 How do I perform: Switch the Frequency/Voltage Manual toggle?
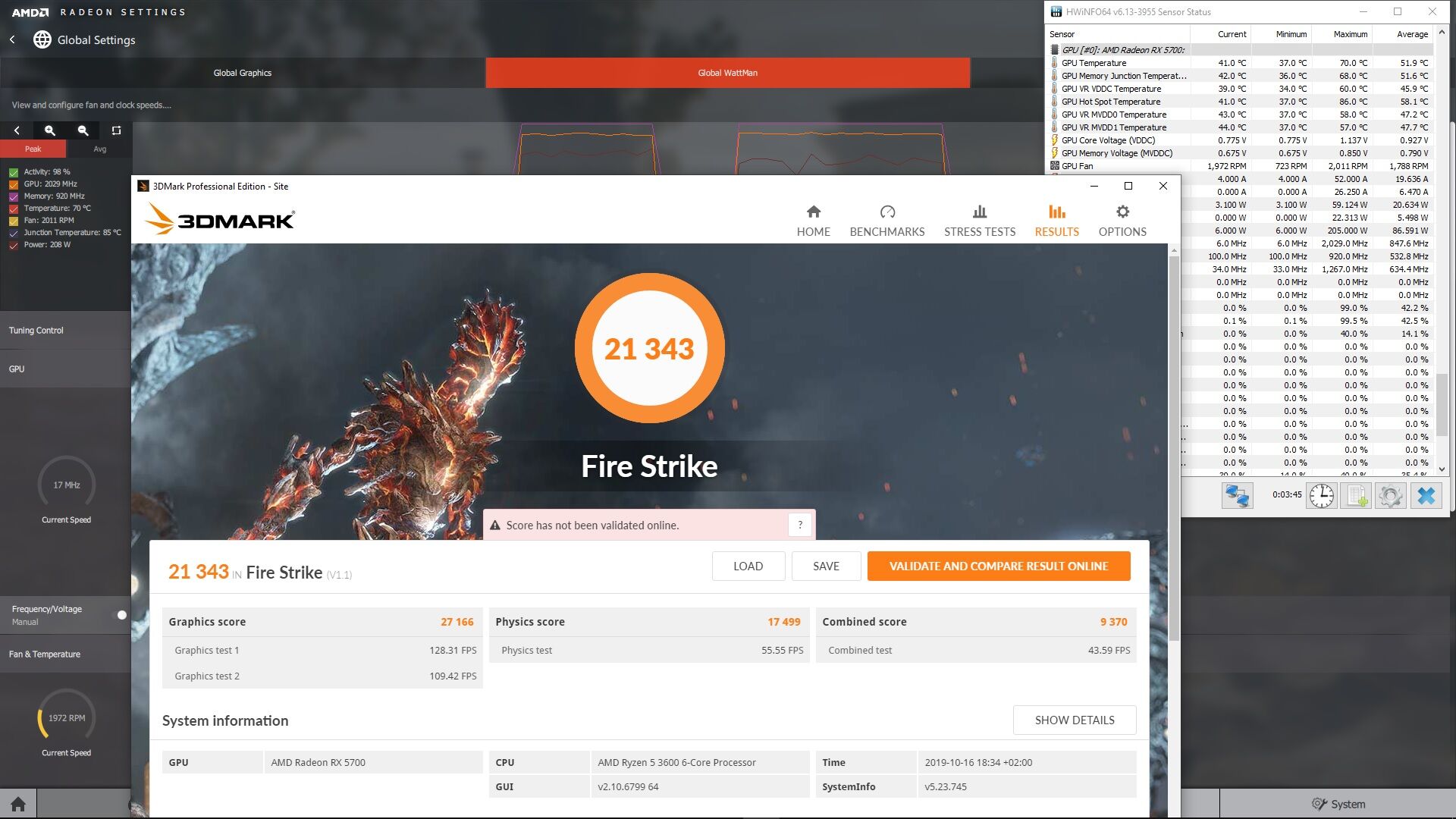[x=120, y=615]
